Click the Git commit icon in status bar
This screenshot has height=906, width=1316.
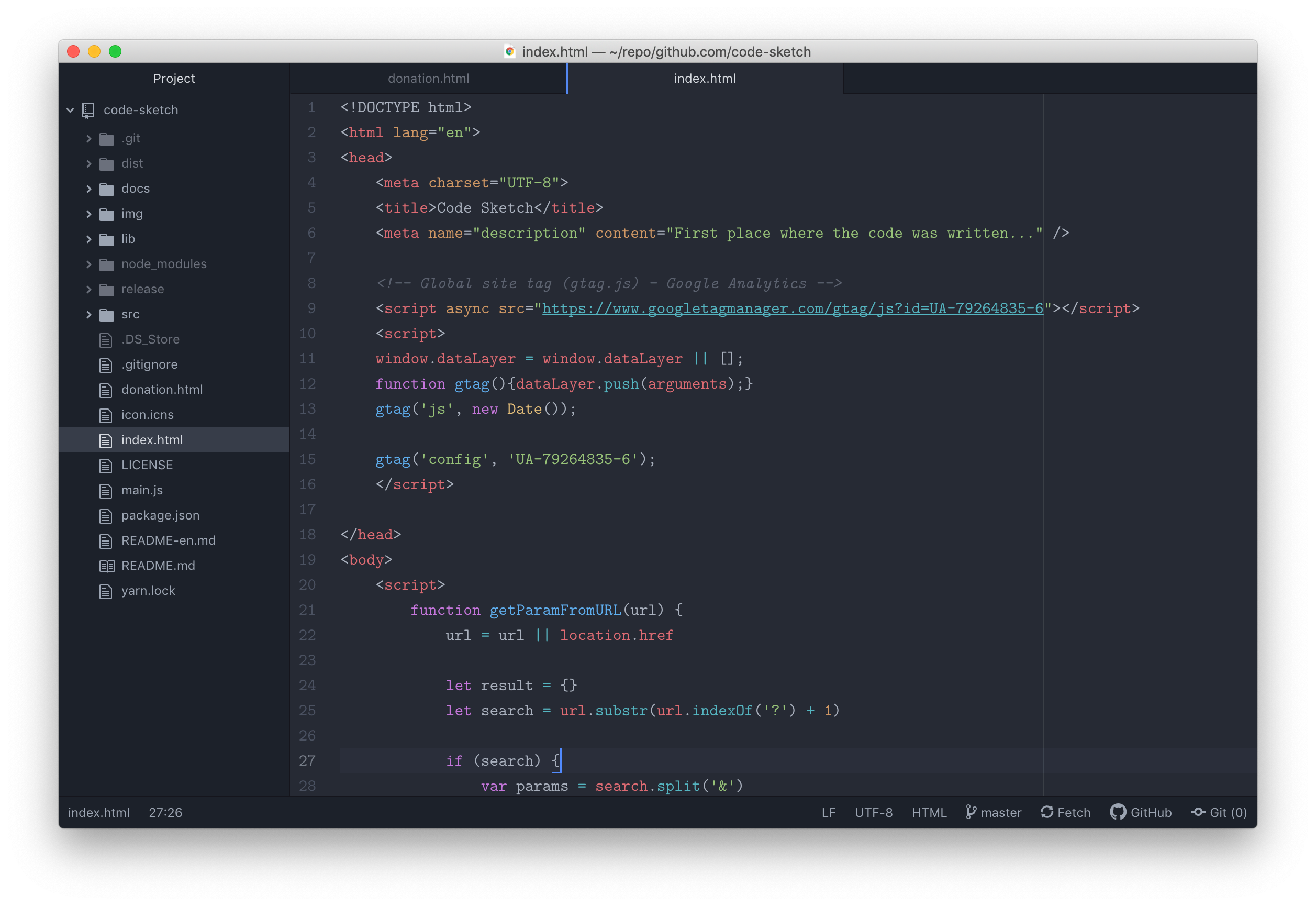pos(1198,812)
